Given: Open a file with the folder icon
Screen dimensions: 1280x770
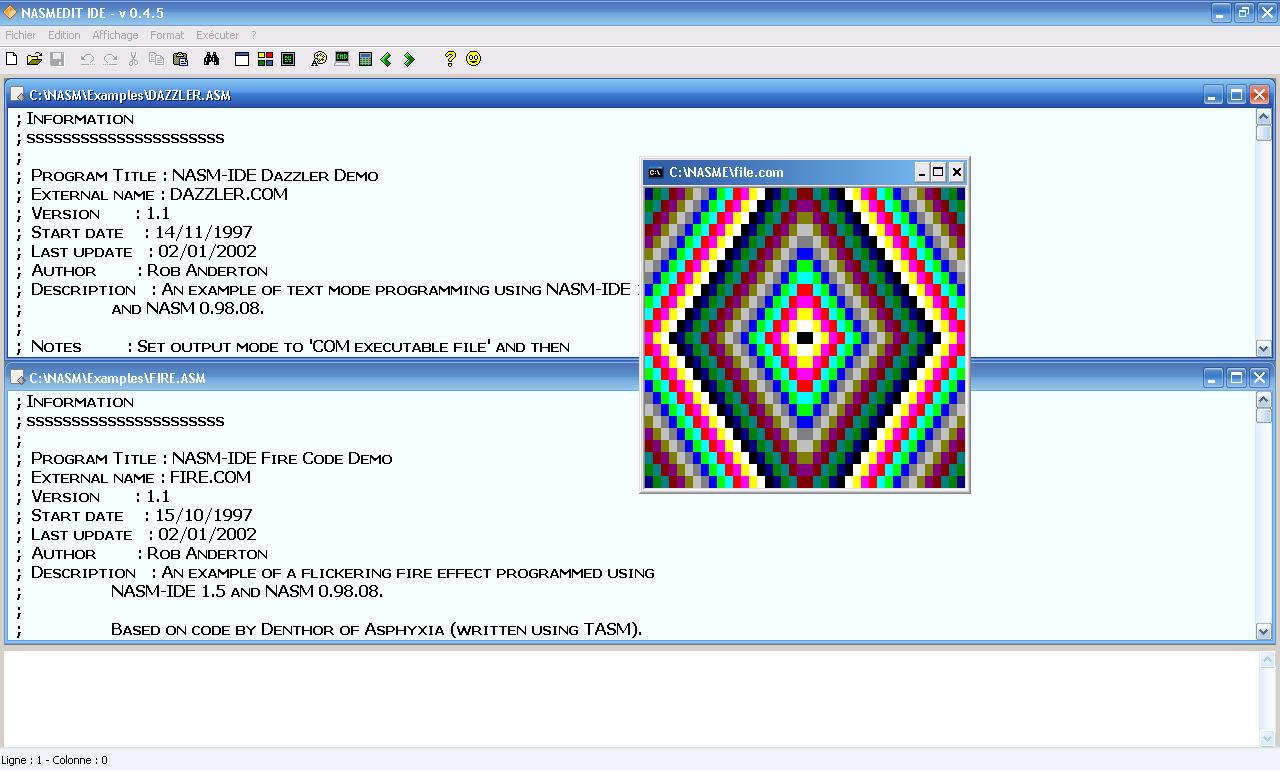Looking at the screenshot, I should [x=33, y=59].
